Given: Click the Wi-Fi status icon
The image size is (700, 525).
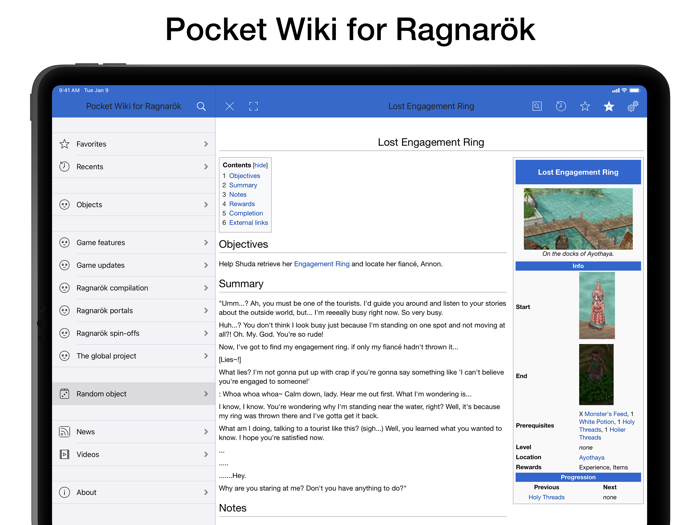Looking at the screenshot, I should point(624,90).
